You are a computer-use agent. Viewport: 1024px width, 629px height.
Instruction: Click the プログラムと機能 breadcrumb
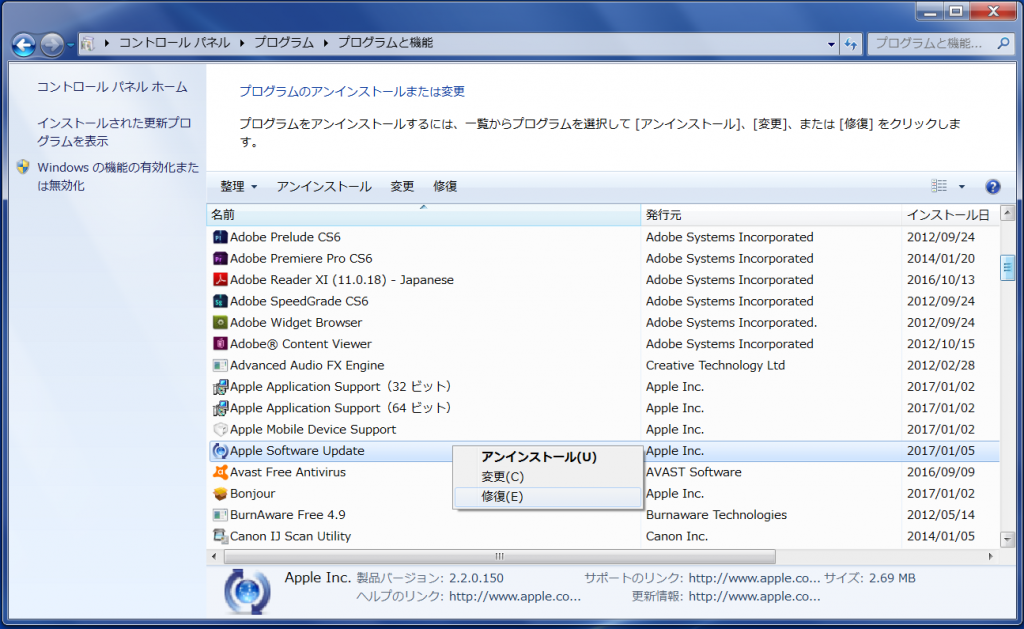[385, 43]
